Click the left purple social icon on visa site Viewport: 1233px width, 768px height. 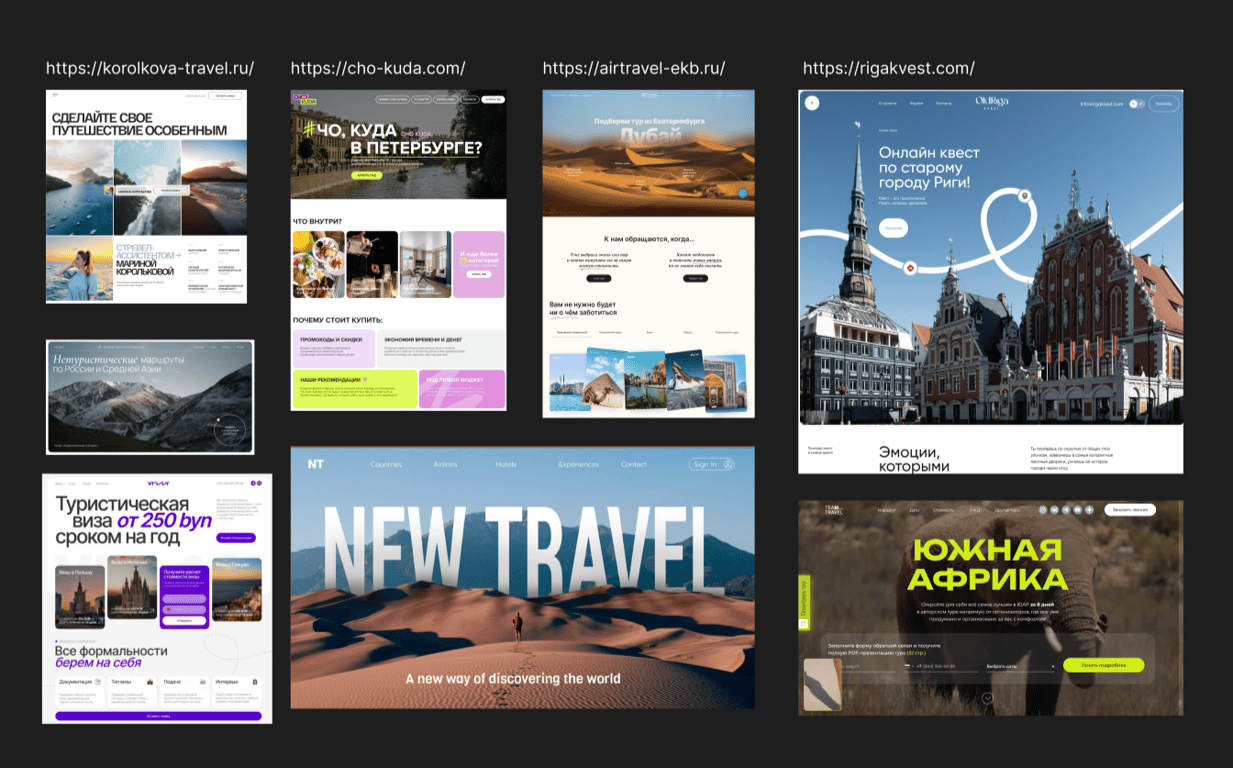(253, 483)
